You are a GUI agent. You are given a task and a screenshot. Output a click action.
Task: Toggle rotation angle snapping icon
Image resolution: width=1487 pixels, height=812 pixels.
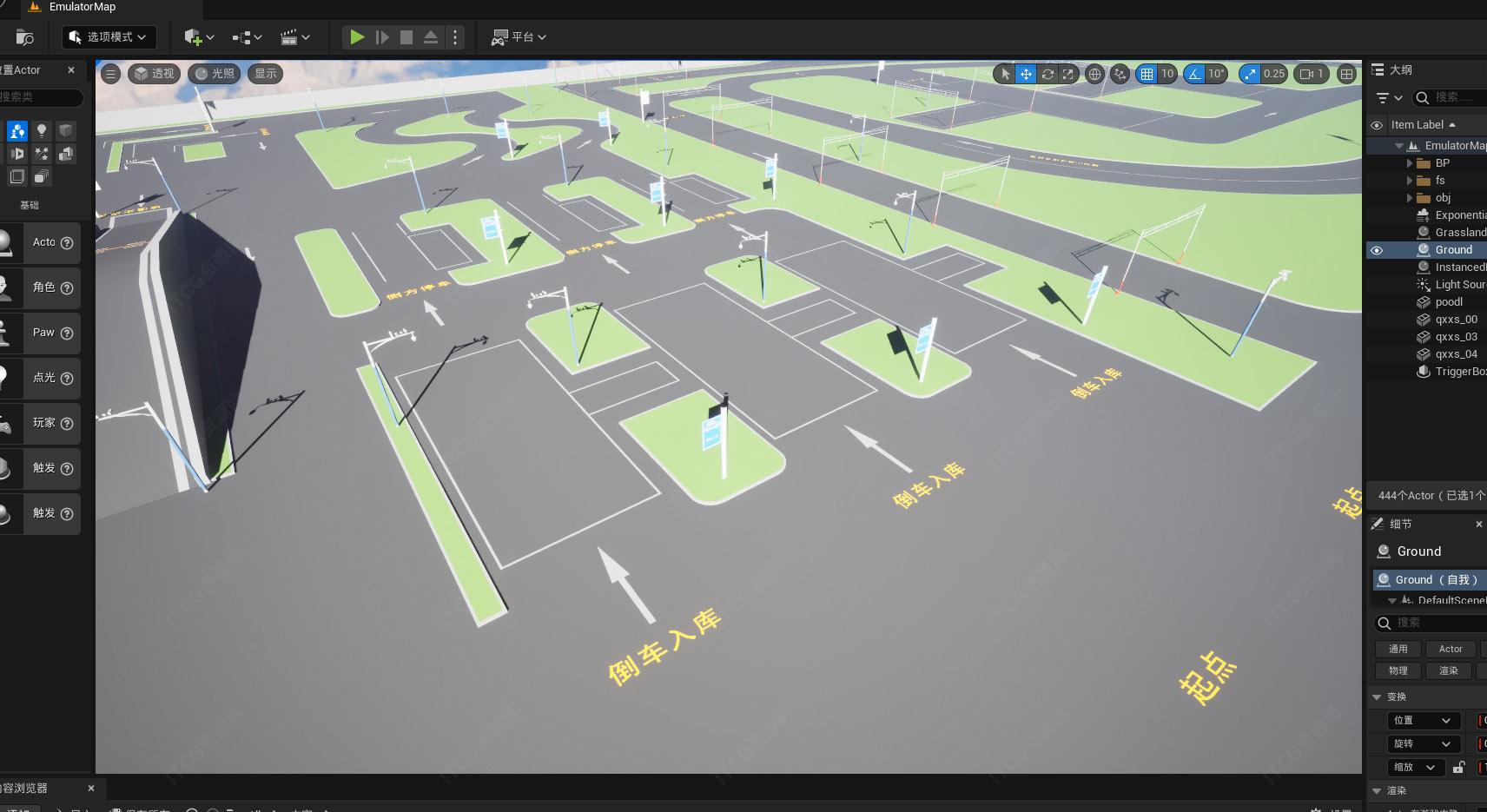(1194, 74)
